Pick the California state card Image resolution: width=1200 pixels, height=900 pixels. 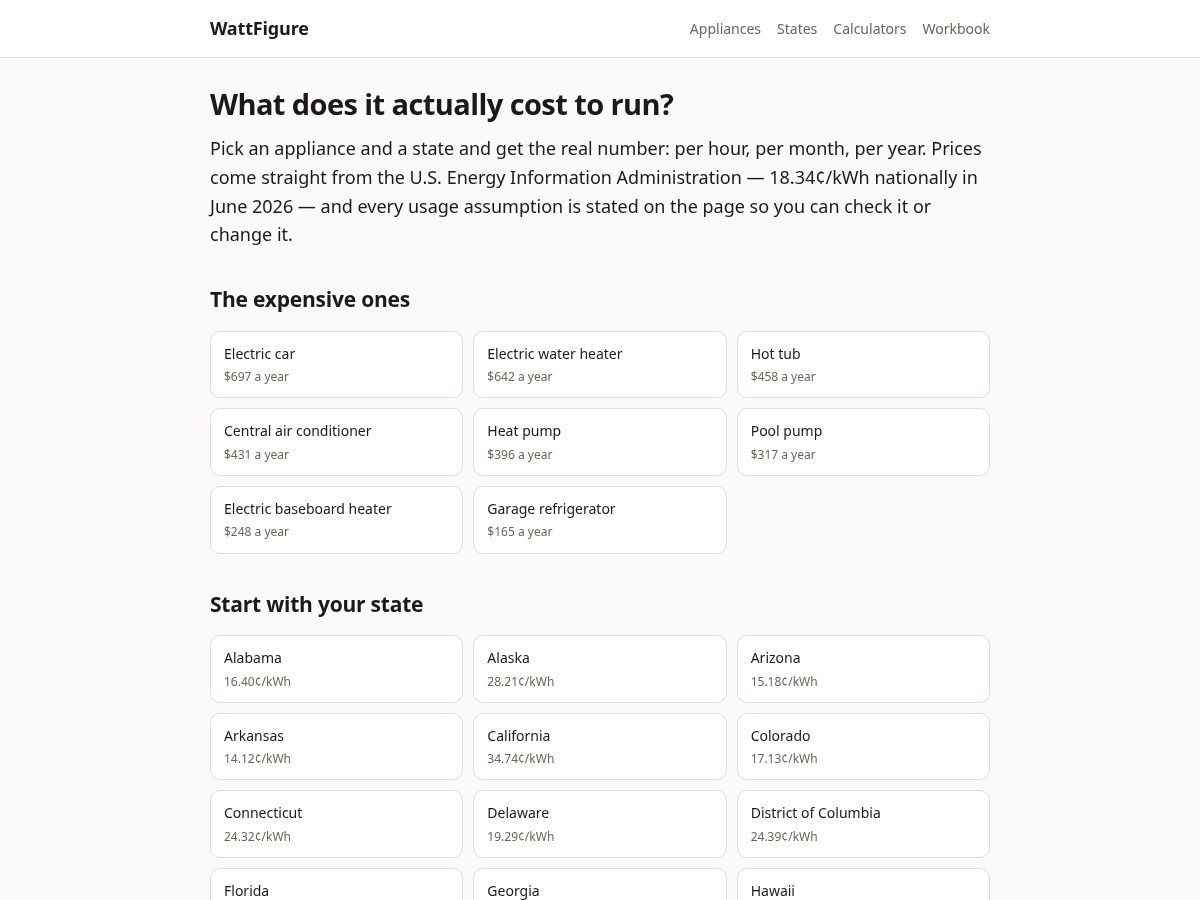(x=600, y=746)
